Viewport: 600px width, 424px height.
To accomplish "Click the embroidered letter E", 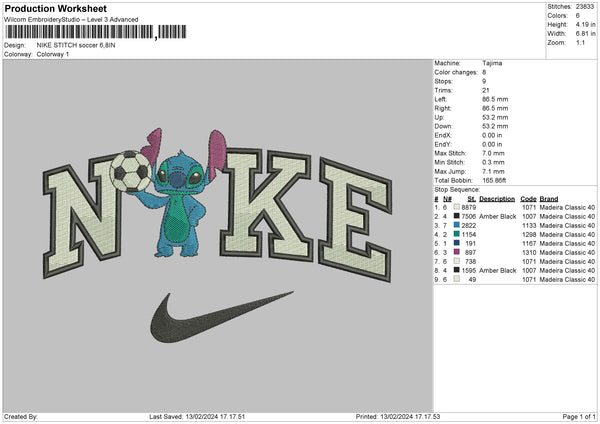I will [355, 220].
